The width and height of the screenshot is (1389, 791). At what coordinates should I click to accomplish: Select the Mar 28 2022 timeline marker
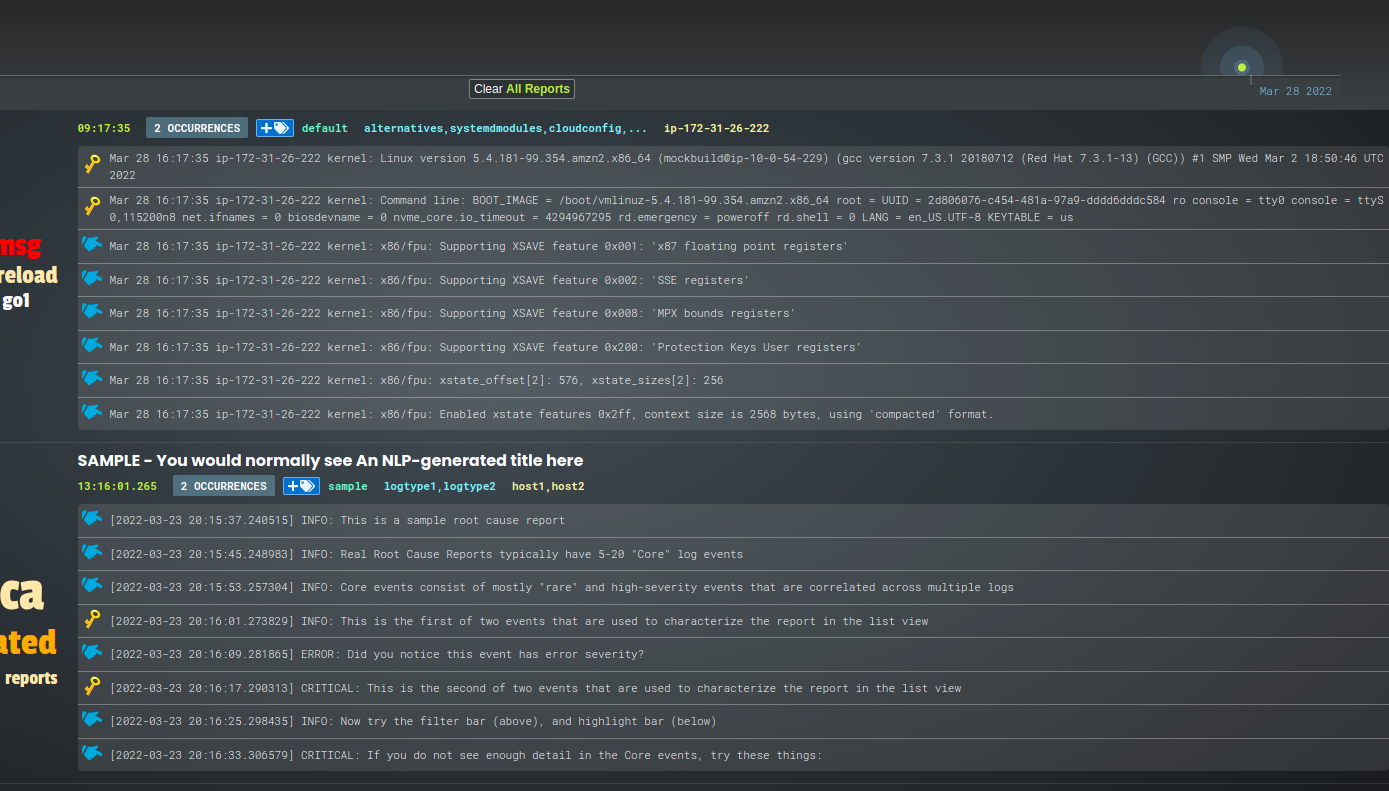1242,68
